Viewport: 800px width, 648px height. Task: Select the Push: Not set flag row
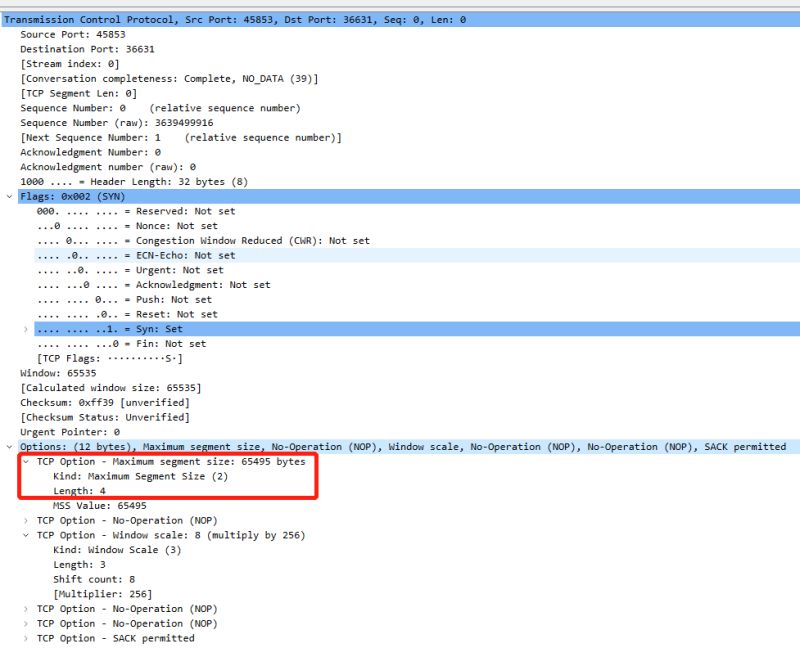pyautogui.click(x=124, y=300)
